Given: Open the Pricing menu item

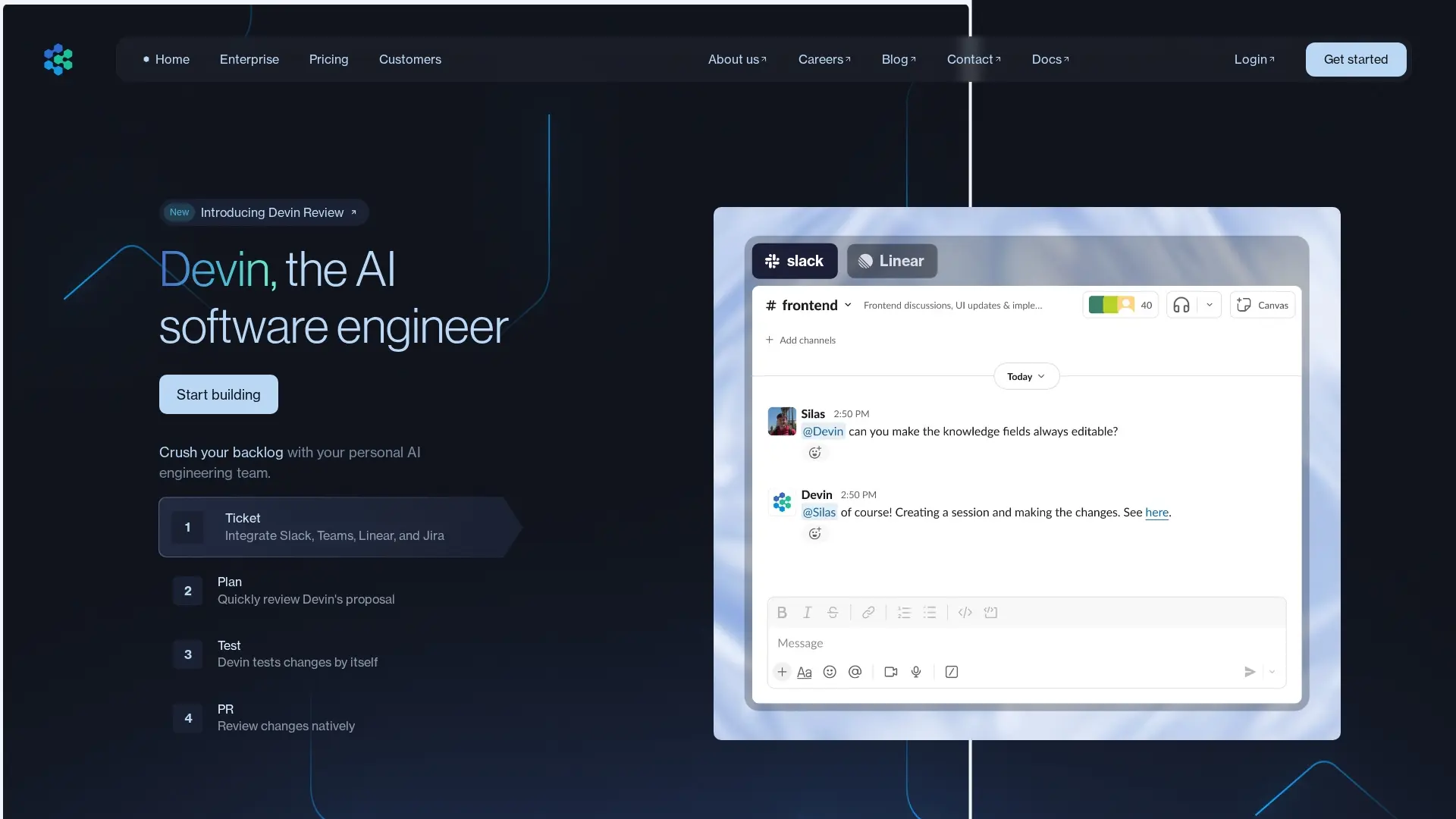Looking at the screenshot, I should point(328,59).
